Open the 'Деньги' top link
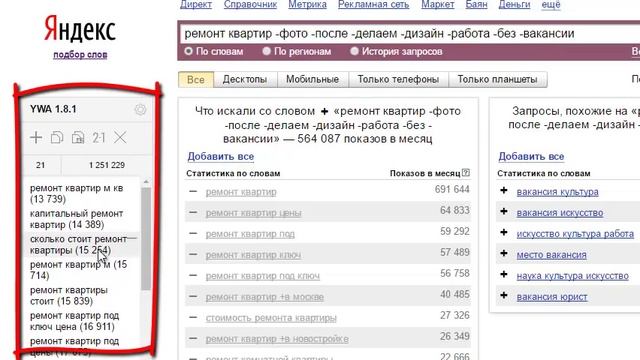Image resolution: width=640 pixels, height=360 pixels. coord(514,4)
